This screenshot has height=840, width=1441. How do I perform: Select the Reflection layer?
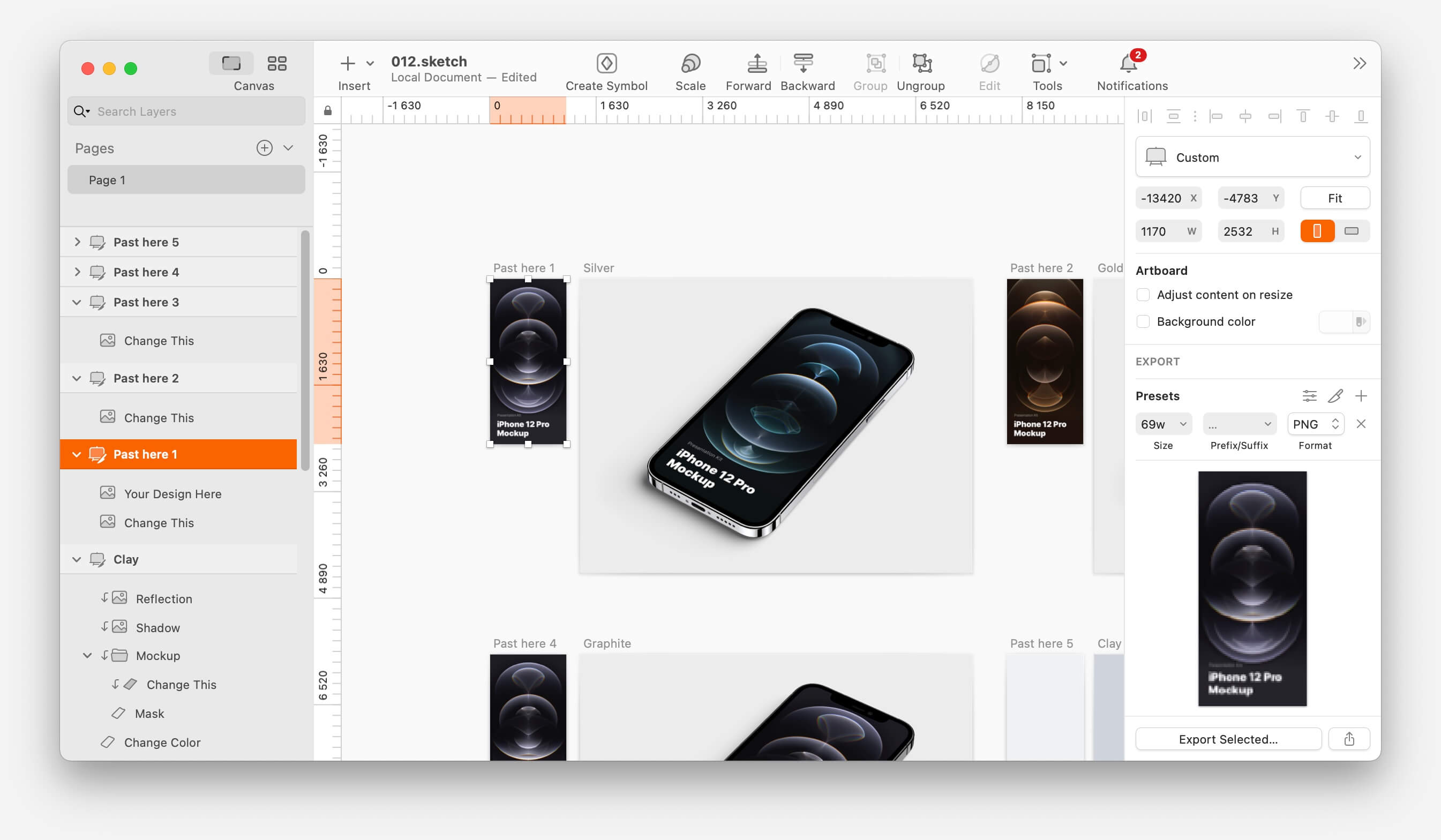coord(178,598)
